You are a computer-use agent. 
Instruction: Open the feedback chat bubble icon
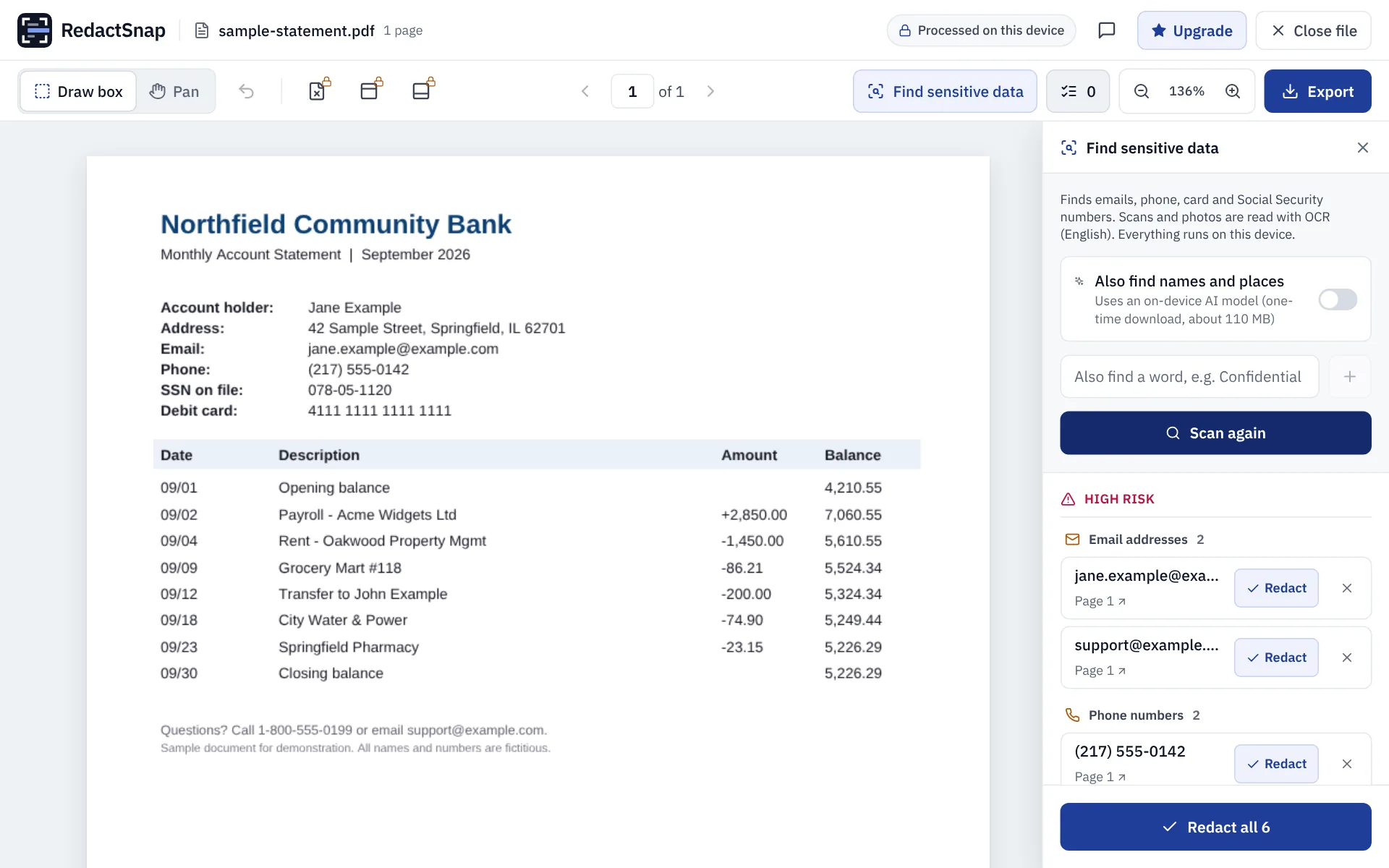click(x=1106, y=30)
